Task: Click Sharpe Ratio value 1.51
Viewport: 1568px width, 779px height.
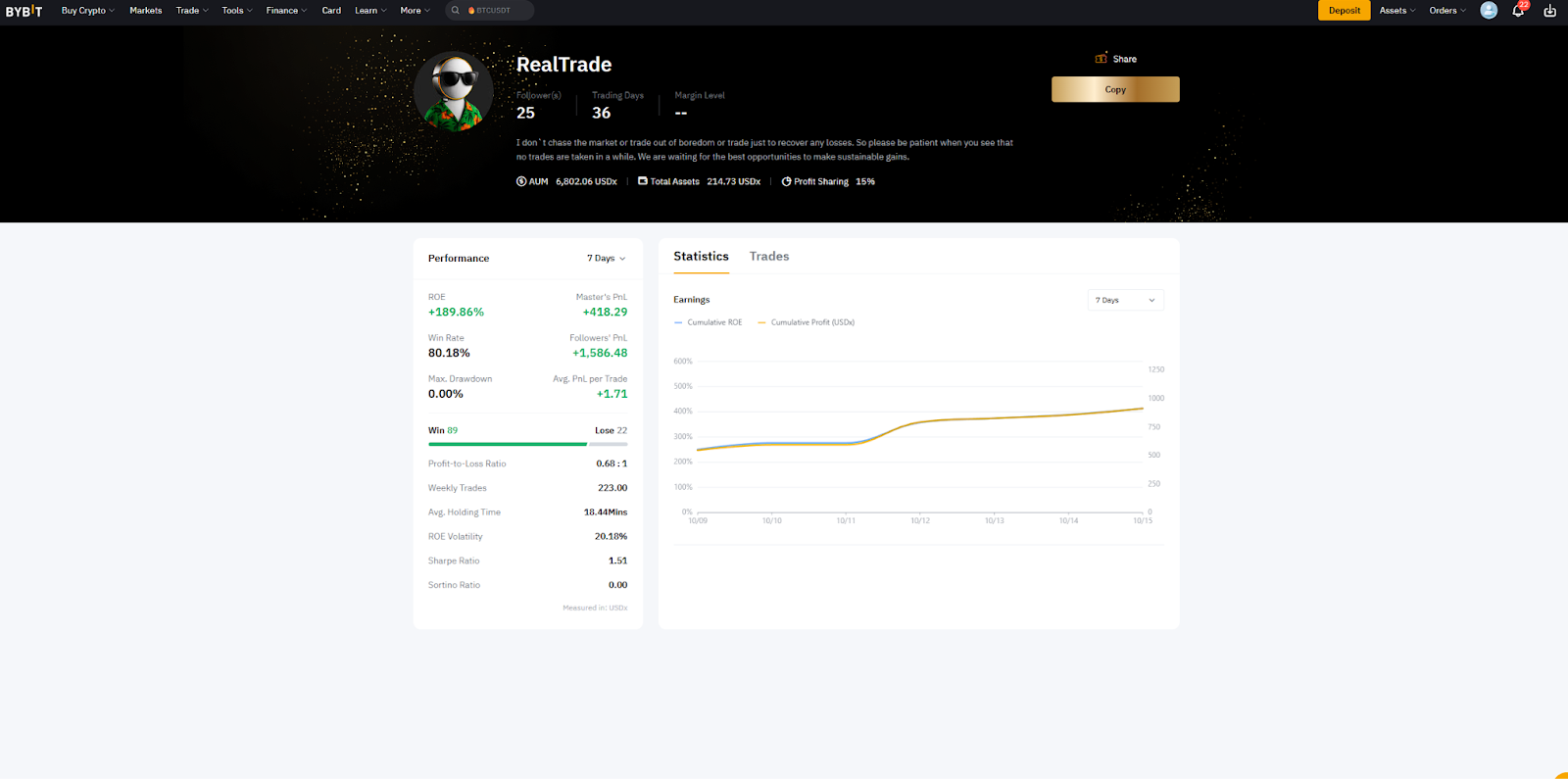Action: click(x=617, y=561)
